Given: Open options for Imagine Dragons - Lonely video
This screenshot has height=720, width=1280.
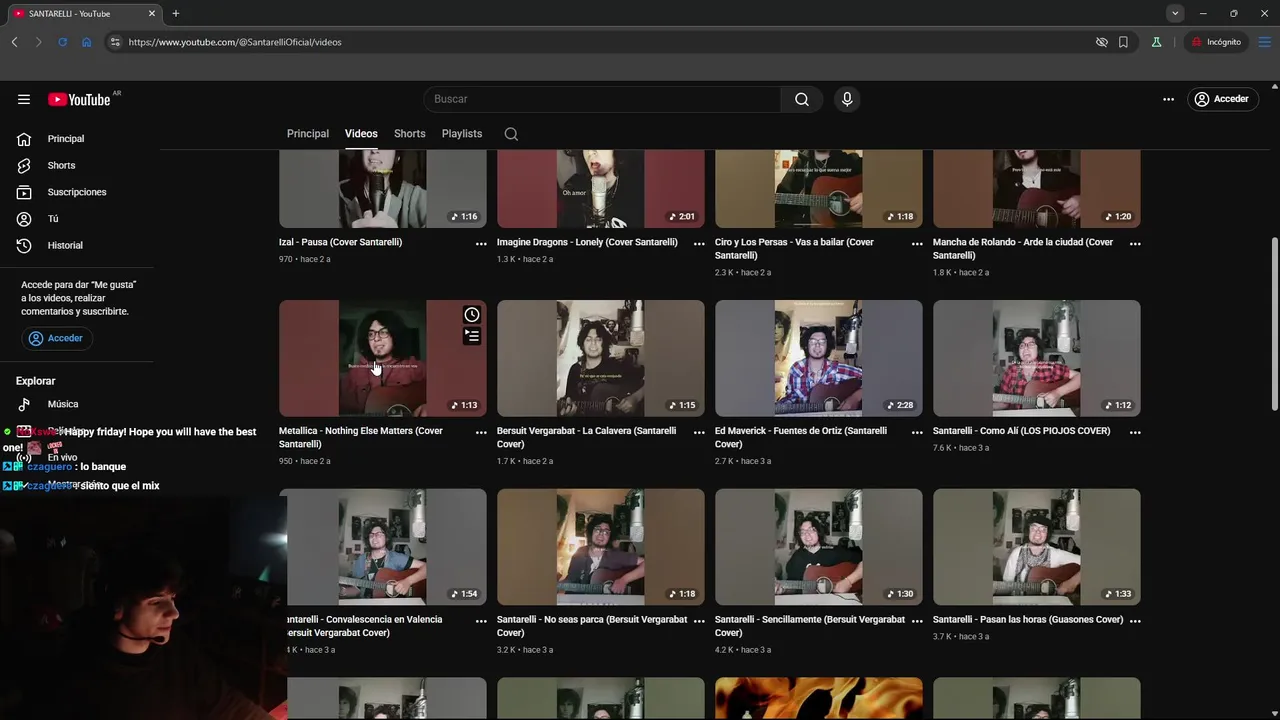Looking at the screenshot, I should 699,244.
